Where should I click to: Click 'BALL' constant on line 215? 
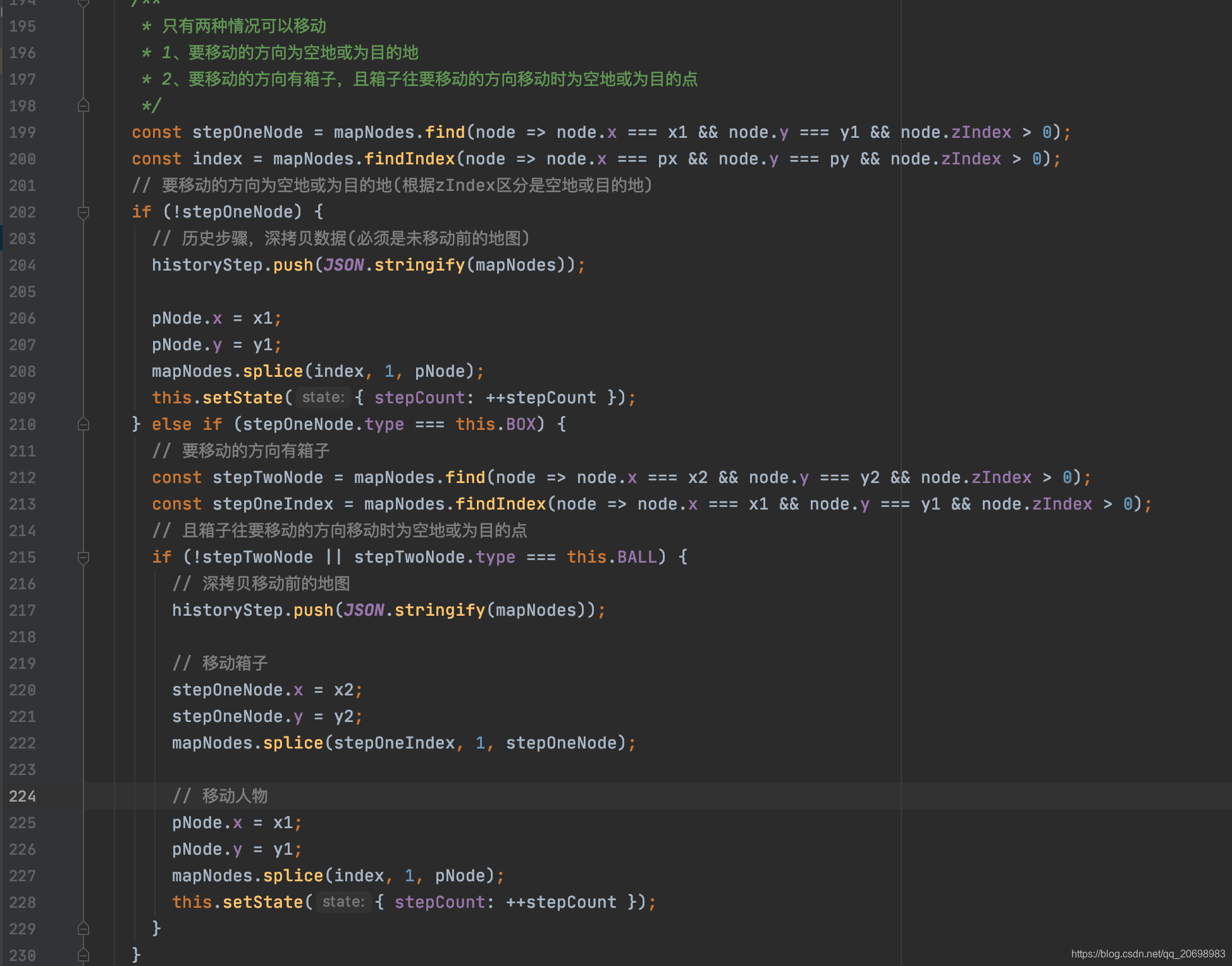tap(637, 557)
